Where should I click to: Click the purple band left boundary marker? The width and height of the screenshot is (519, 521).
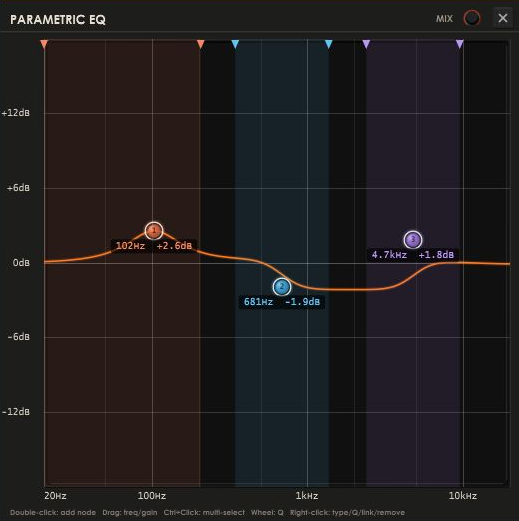(x=366, y=44)
